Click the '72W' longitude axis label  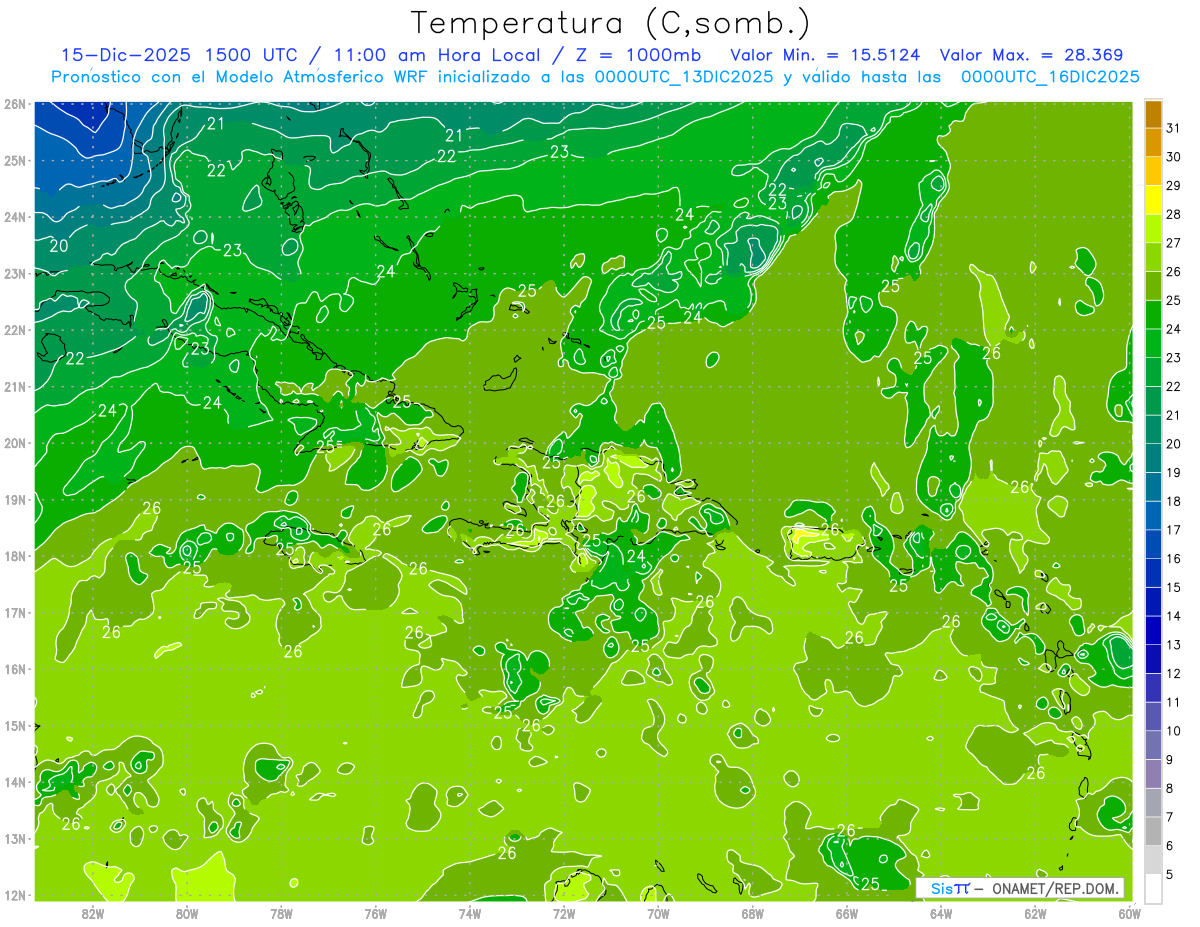click(x=564, y=913)
